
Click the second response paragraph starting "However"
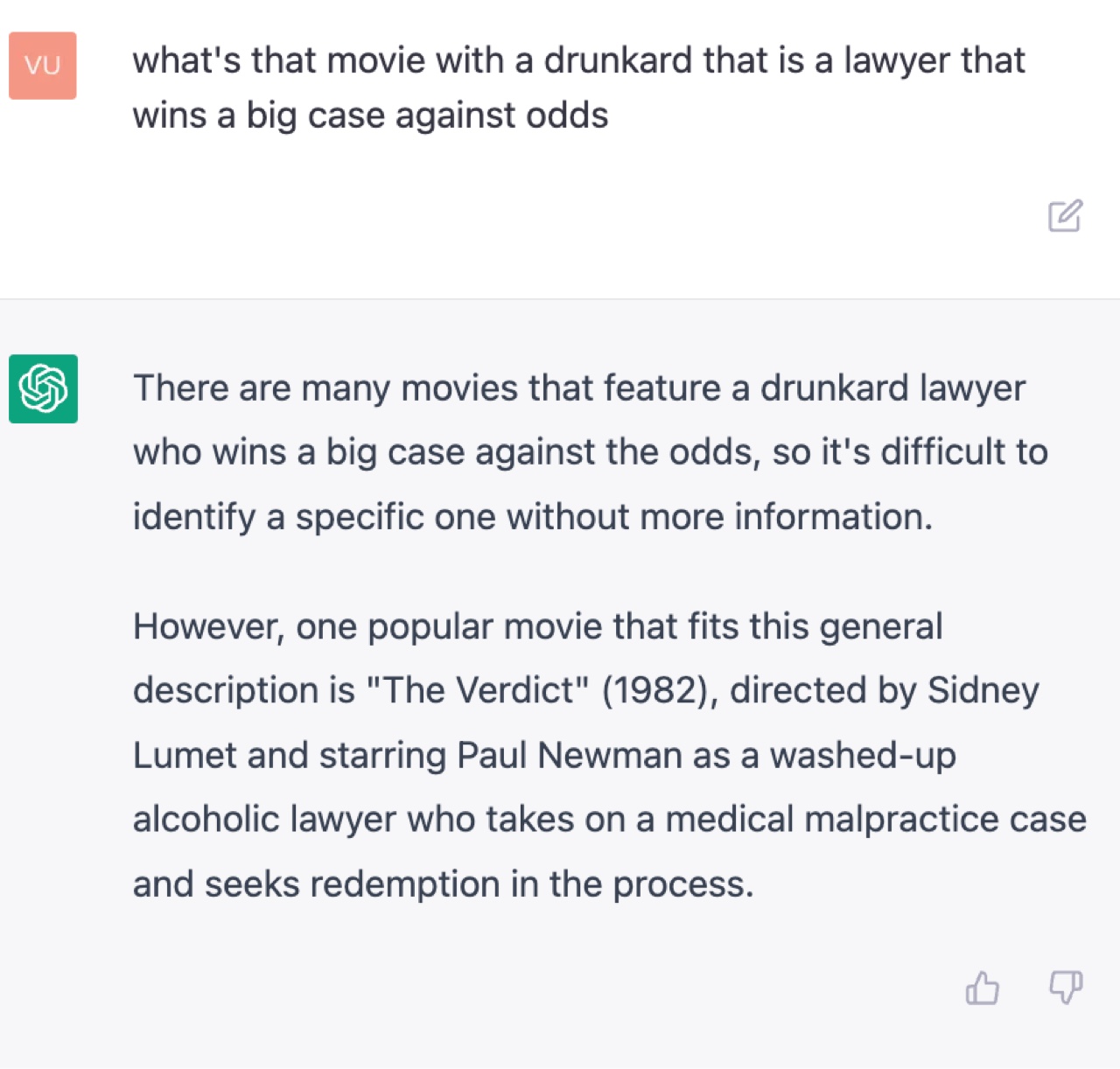point(609,755)
